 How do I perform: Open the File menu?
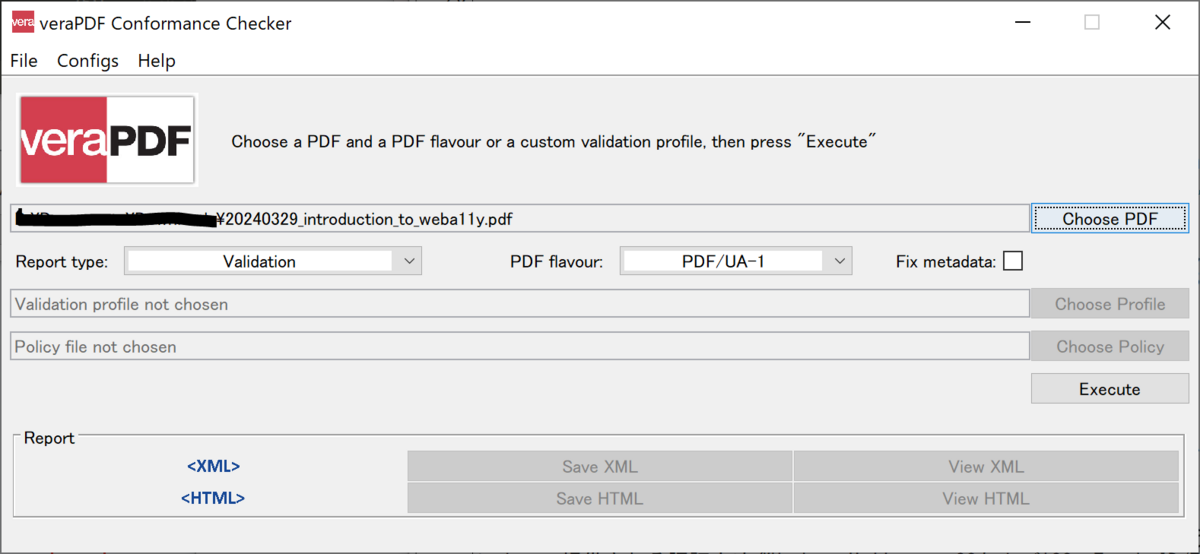[x=24, y=61]
